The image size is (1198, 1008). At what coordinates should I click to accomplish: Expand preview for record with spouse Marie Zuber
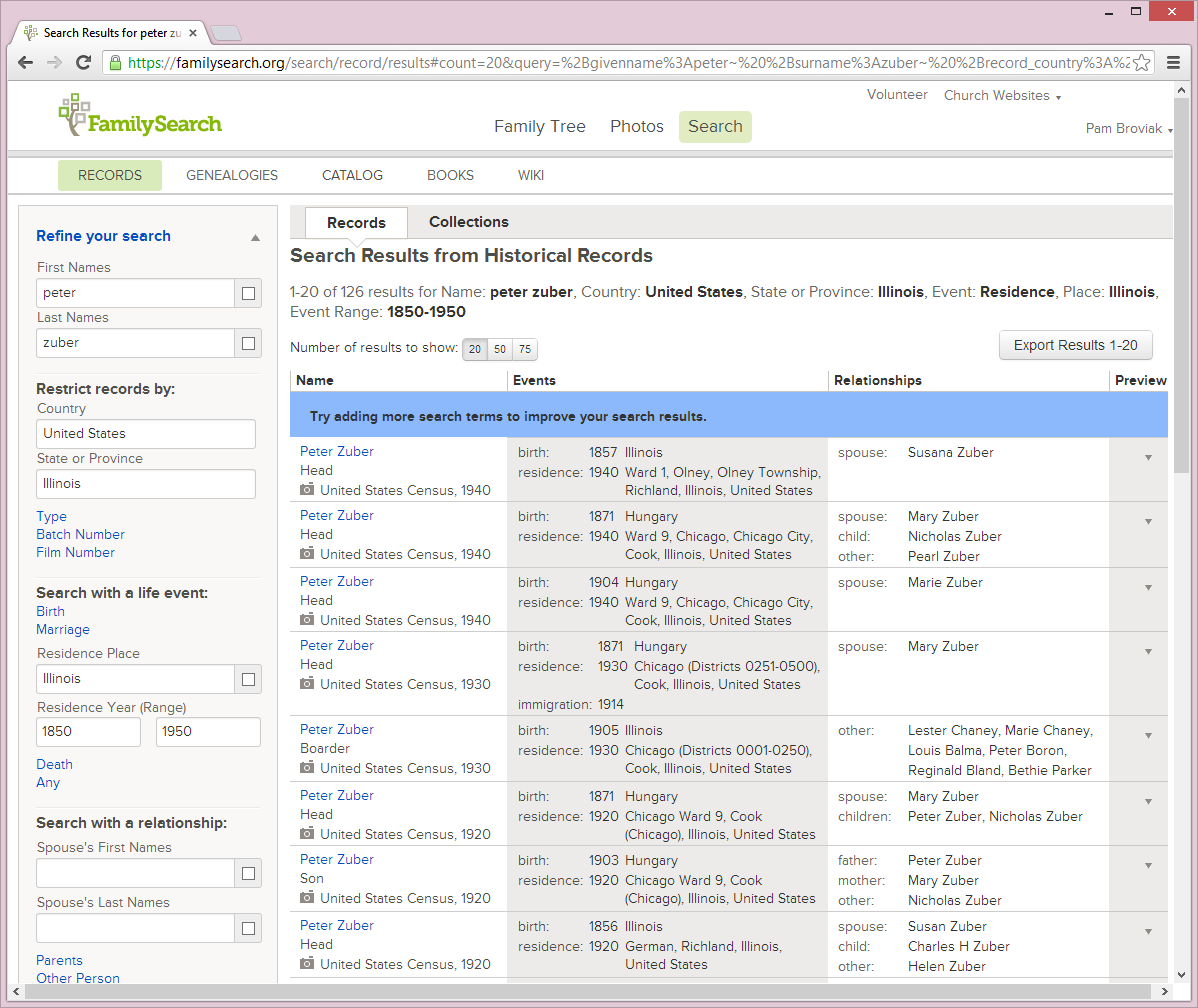click(x=1148, y=588)
